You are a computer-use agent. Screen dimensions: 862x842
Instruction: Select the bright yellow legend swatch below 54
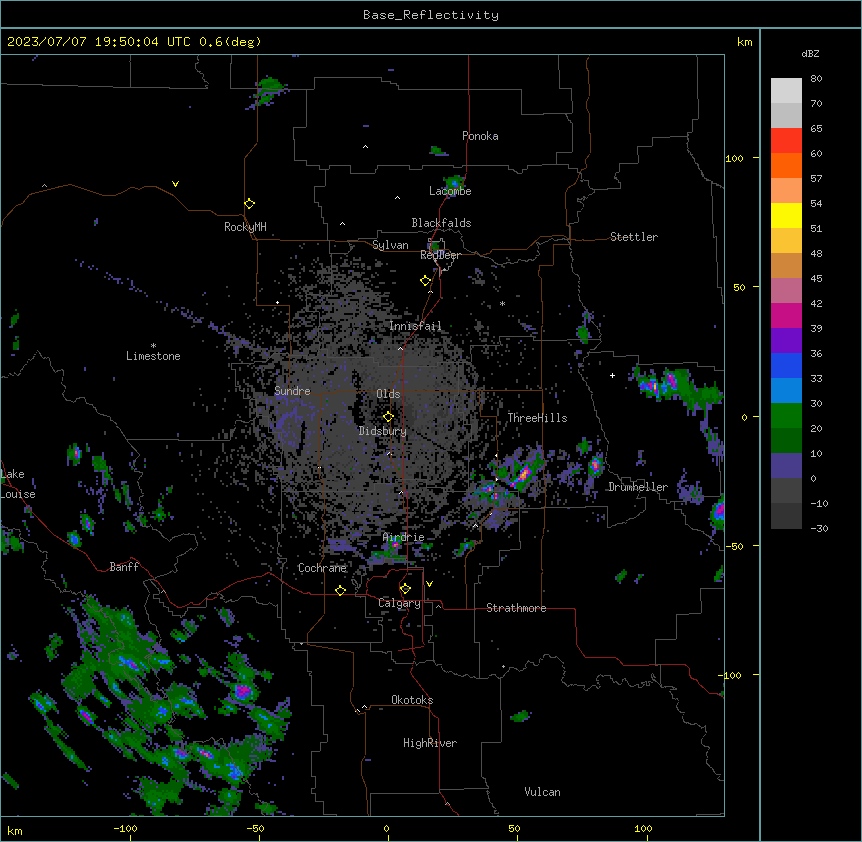(786, 215)
